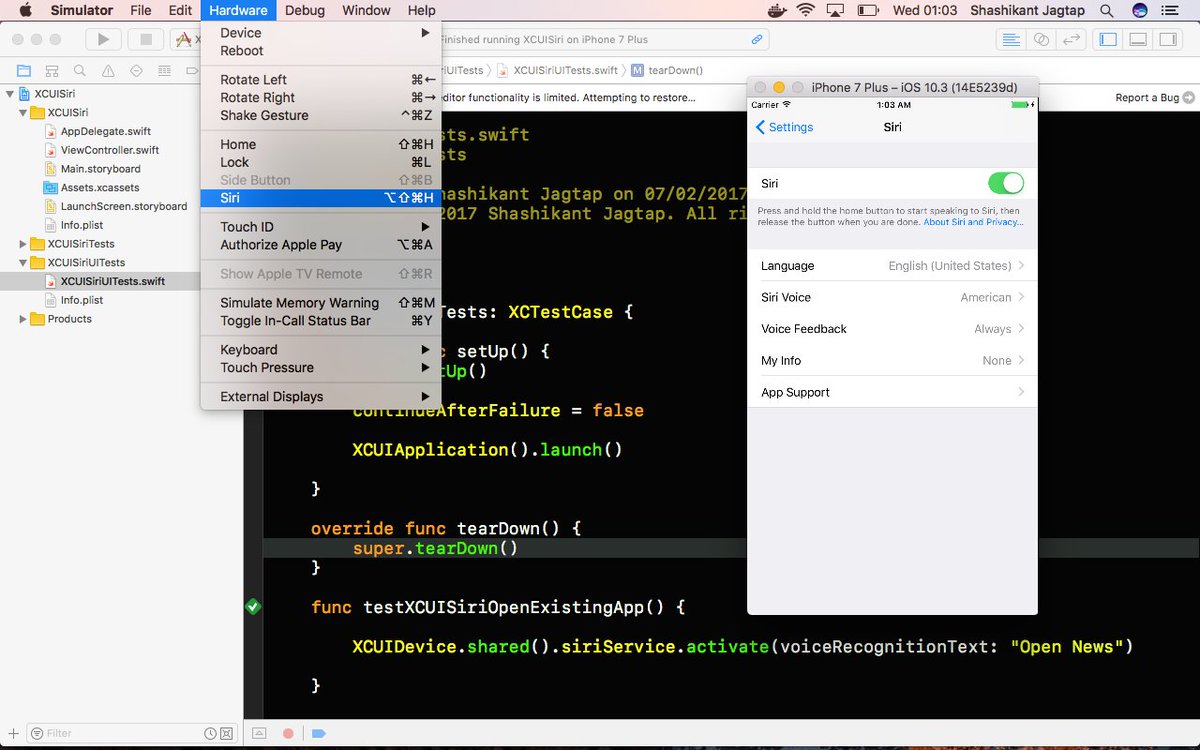Toggle the utilities panel visibility
The width and height of the screenshot is (1200, 750).
(1167, 40)
